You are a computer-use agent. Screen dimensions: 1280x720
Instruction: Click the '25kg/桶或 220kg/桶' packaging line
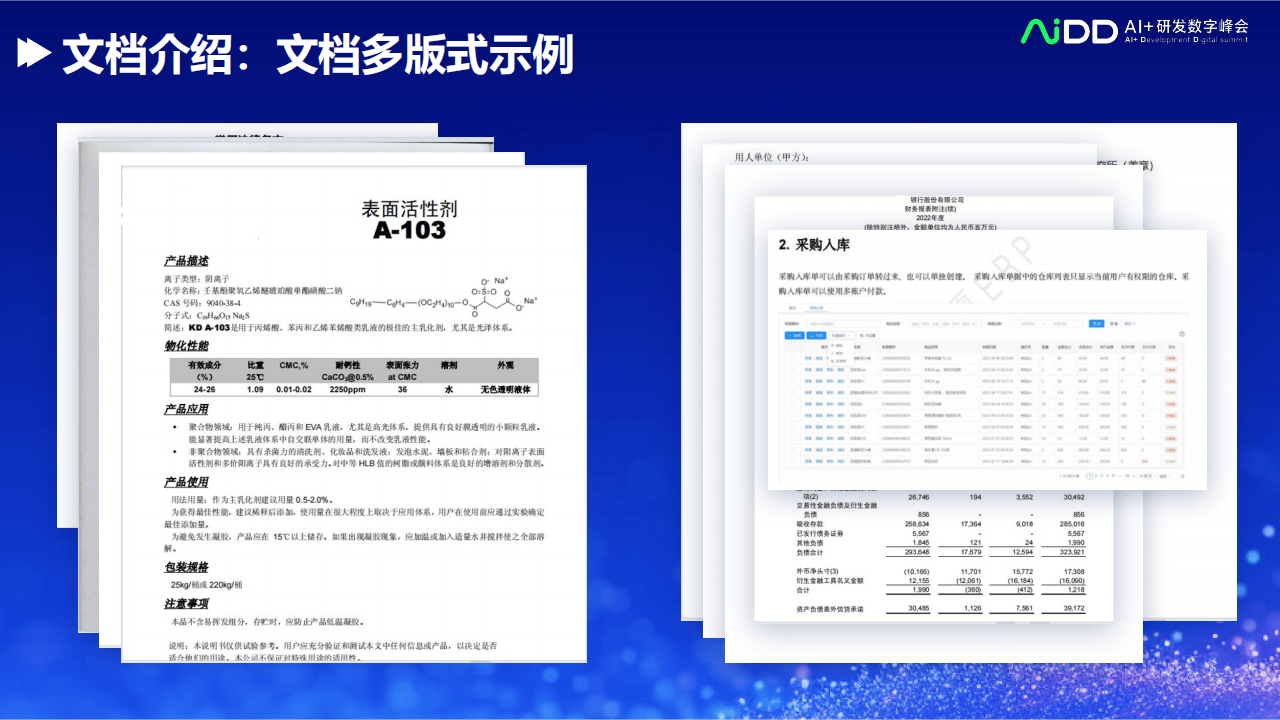208,584
